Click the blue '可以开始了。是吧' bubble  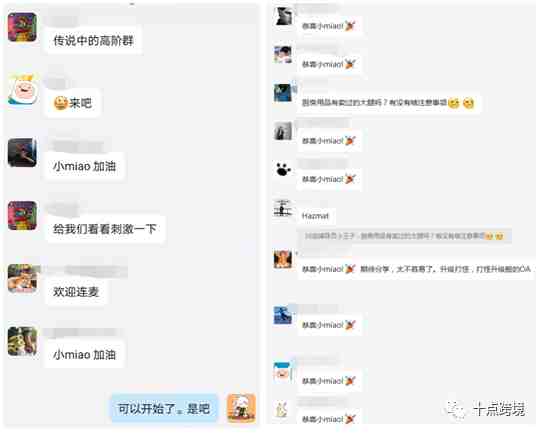click(x=164, y=409)
